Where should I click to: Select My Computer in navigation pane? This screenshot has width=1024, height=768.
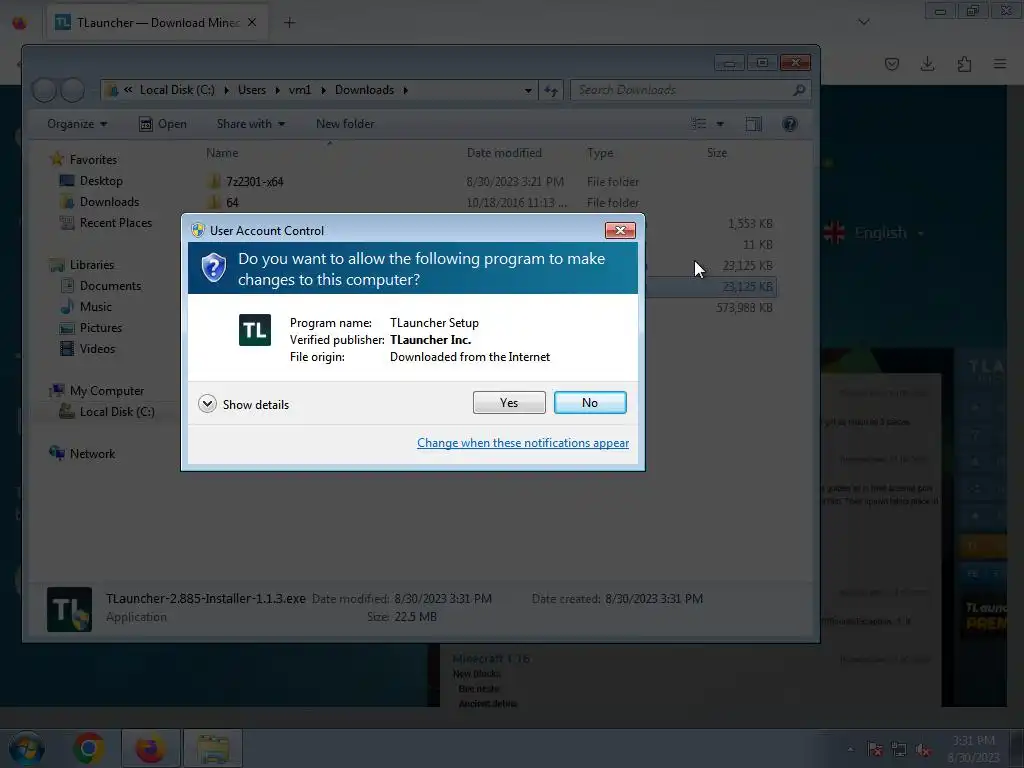coord(106,391)
